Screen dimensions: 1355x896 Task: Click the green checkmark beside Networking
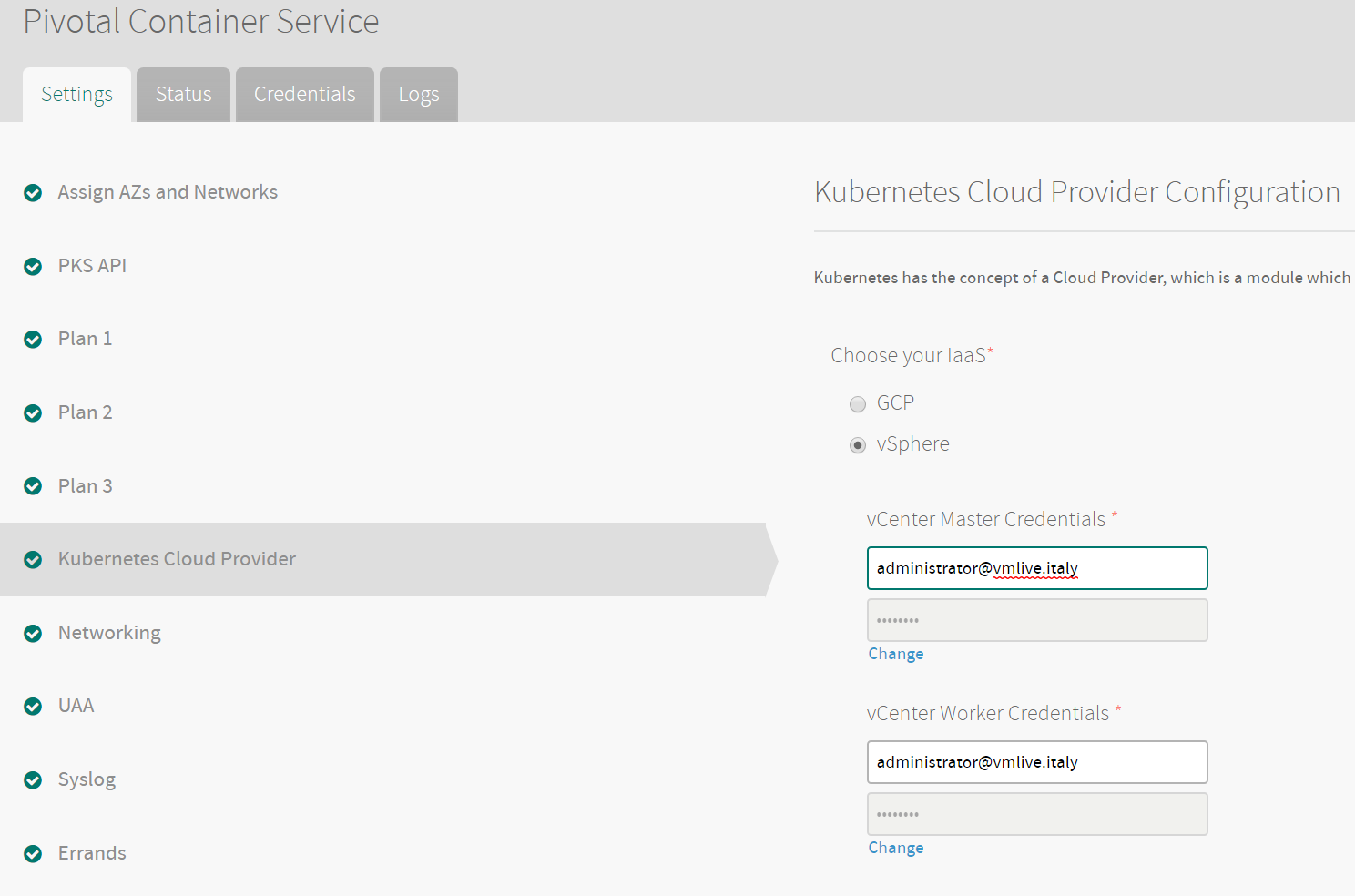click(x=33, y=634)
